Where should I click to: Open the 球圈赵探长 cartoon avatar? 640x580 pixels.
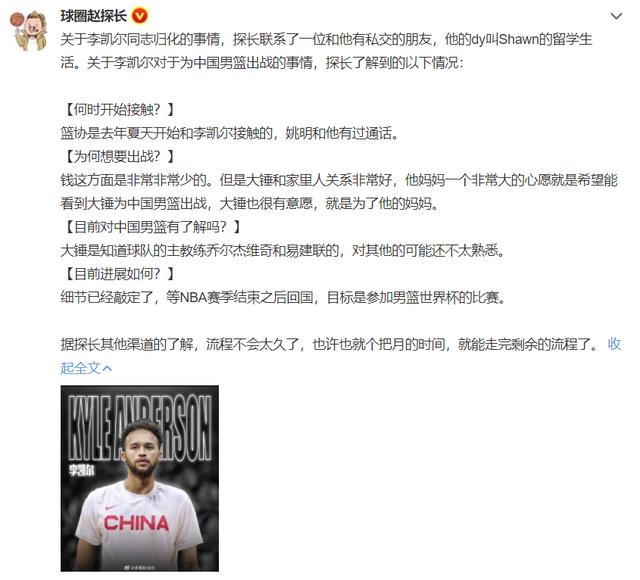point(29,31)
